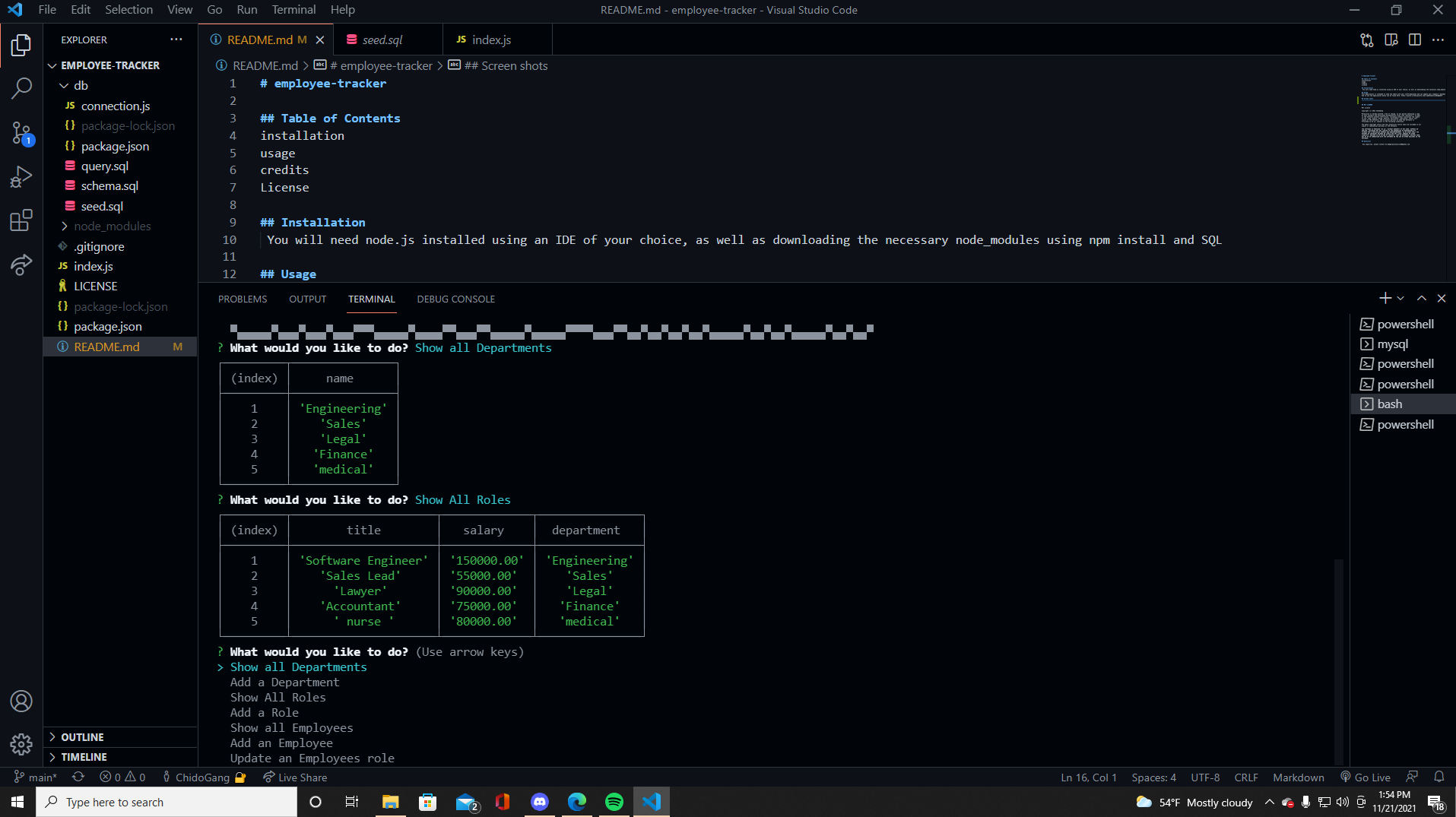Open the Live Share view icon

(21, 264)
